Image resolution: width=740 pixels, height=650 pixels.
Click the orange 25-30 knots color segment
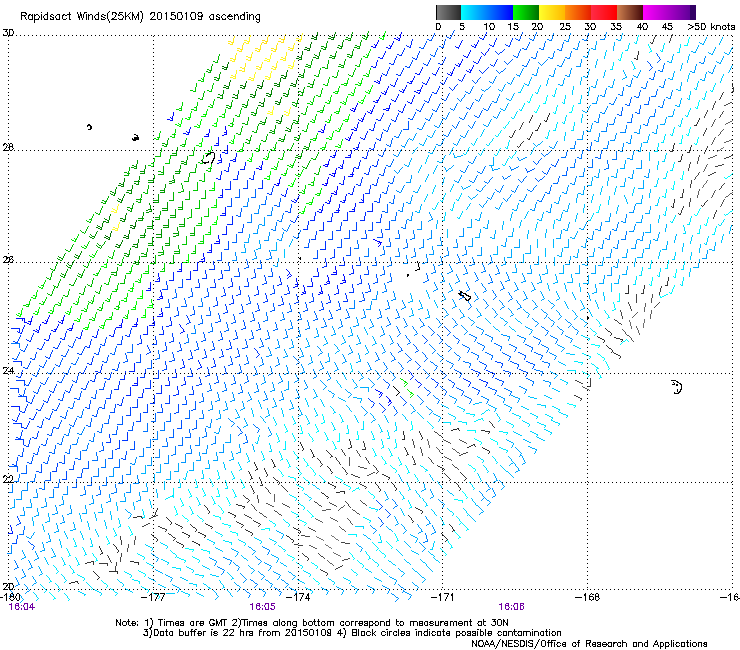[578, 12]
